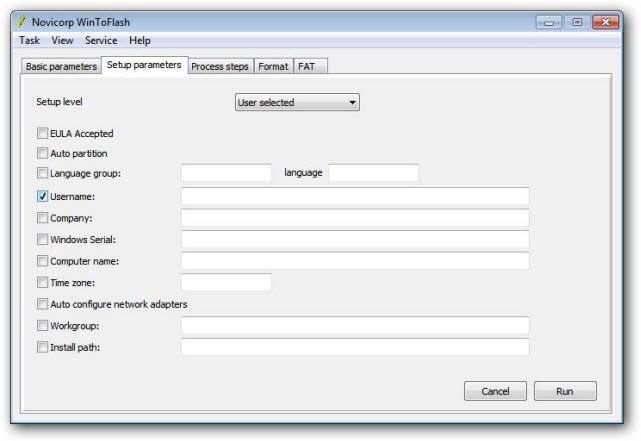Uncheck the Username checkbox
641x441 pixels.
point(43,196)
